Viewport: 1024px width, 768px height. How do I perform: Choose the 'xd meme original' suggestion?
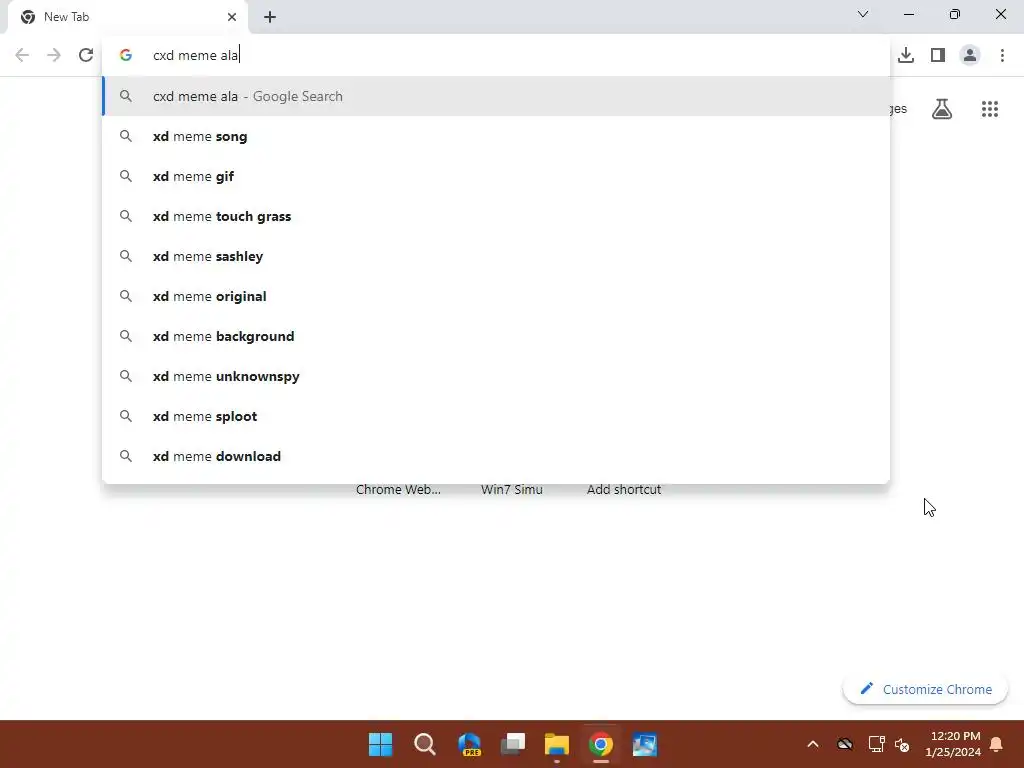(496, 296)
